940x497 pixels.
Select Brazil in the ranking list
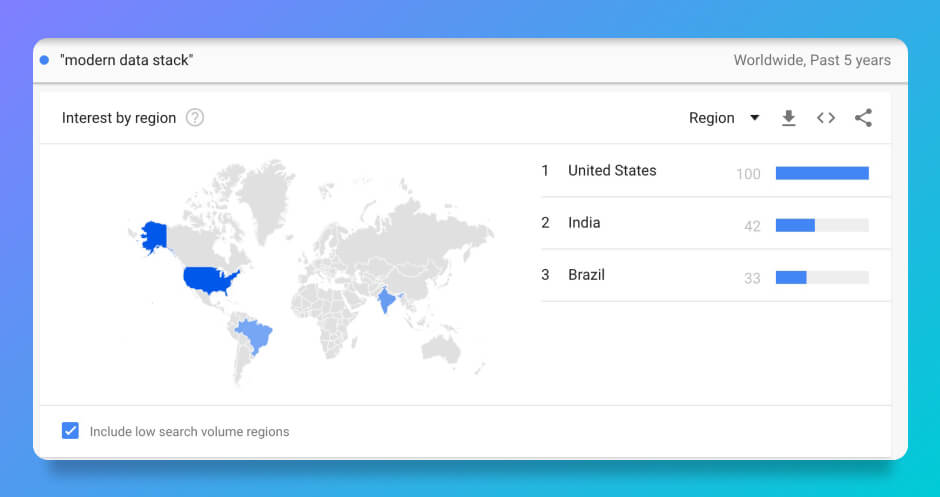tap(586, 275)
